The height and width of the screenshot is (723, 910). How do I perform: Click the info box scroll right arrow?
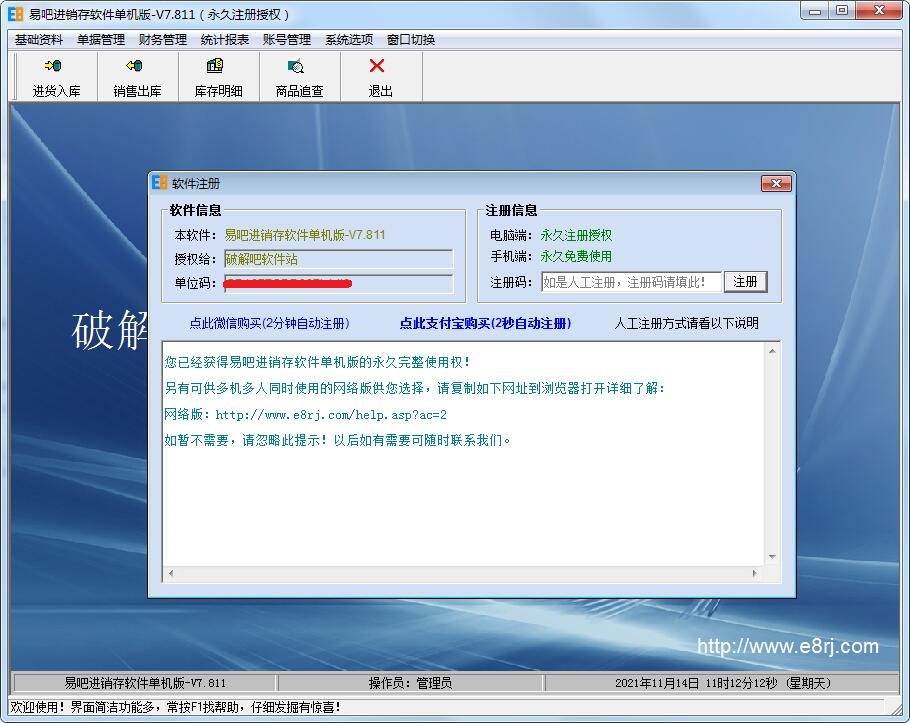(x=754, y=573)
